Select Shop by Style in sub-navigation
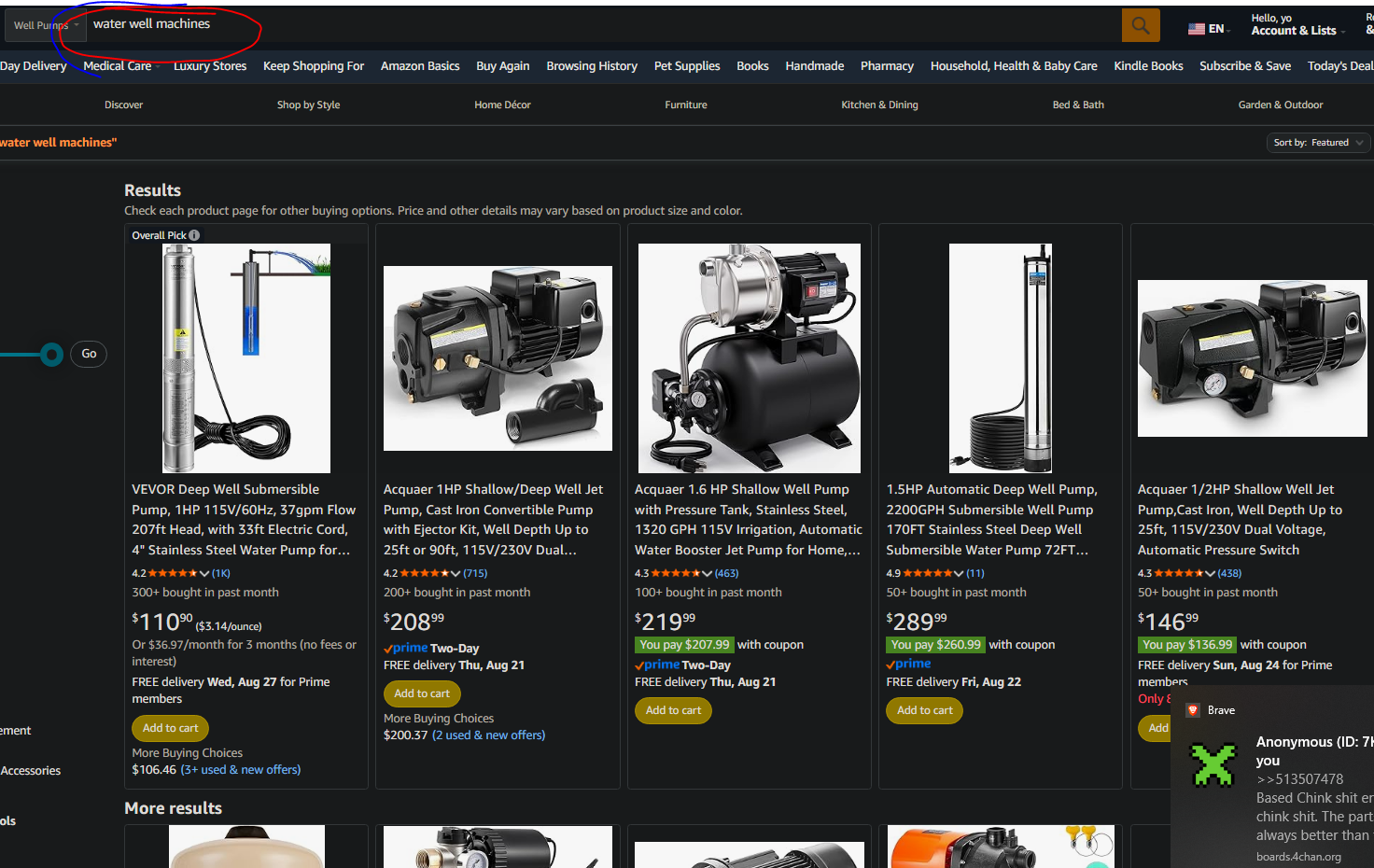1374x868 pixels. click(308, 105)
